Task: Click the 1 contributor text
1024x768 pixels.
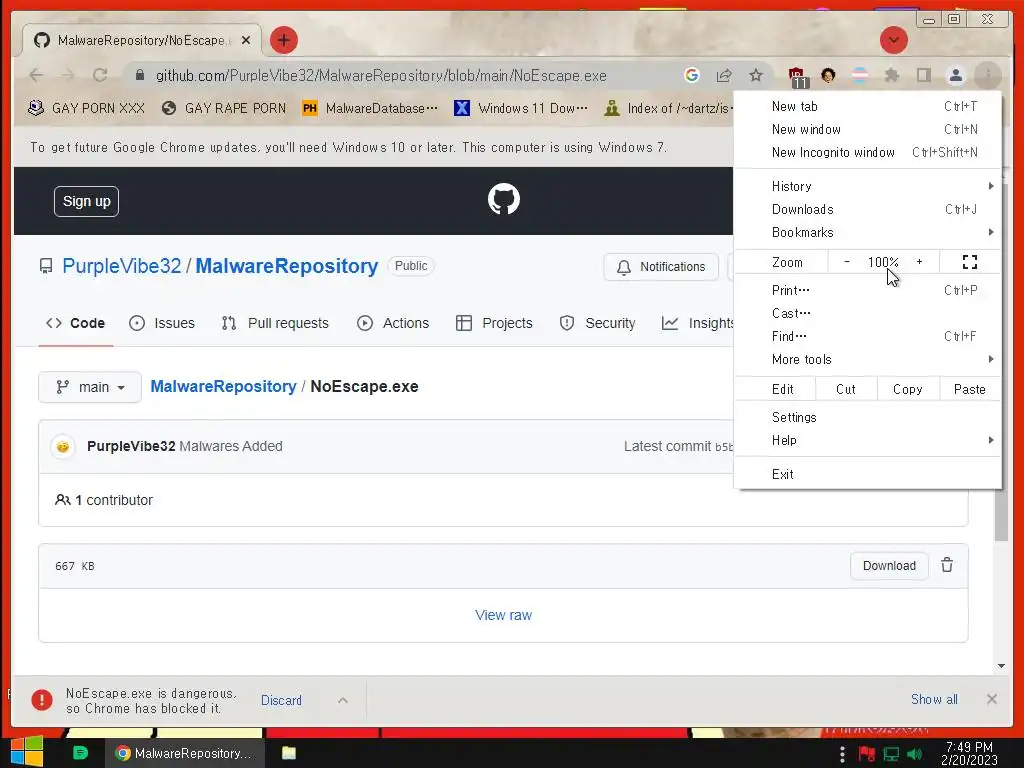Action: coord(104,500)
